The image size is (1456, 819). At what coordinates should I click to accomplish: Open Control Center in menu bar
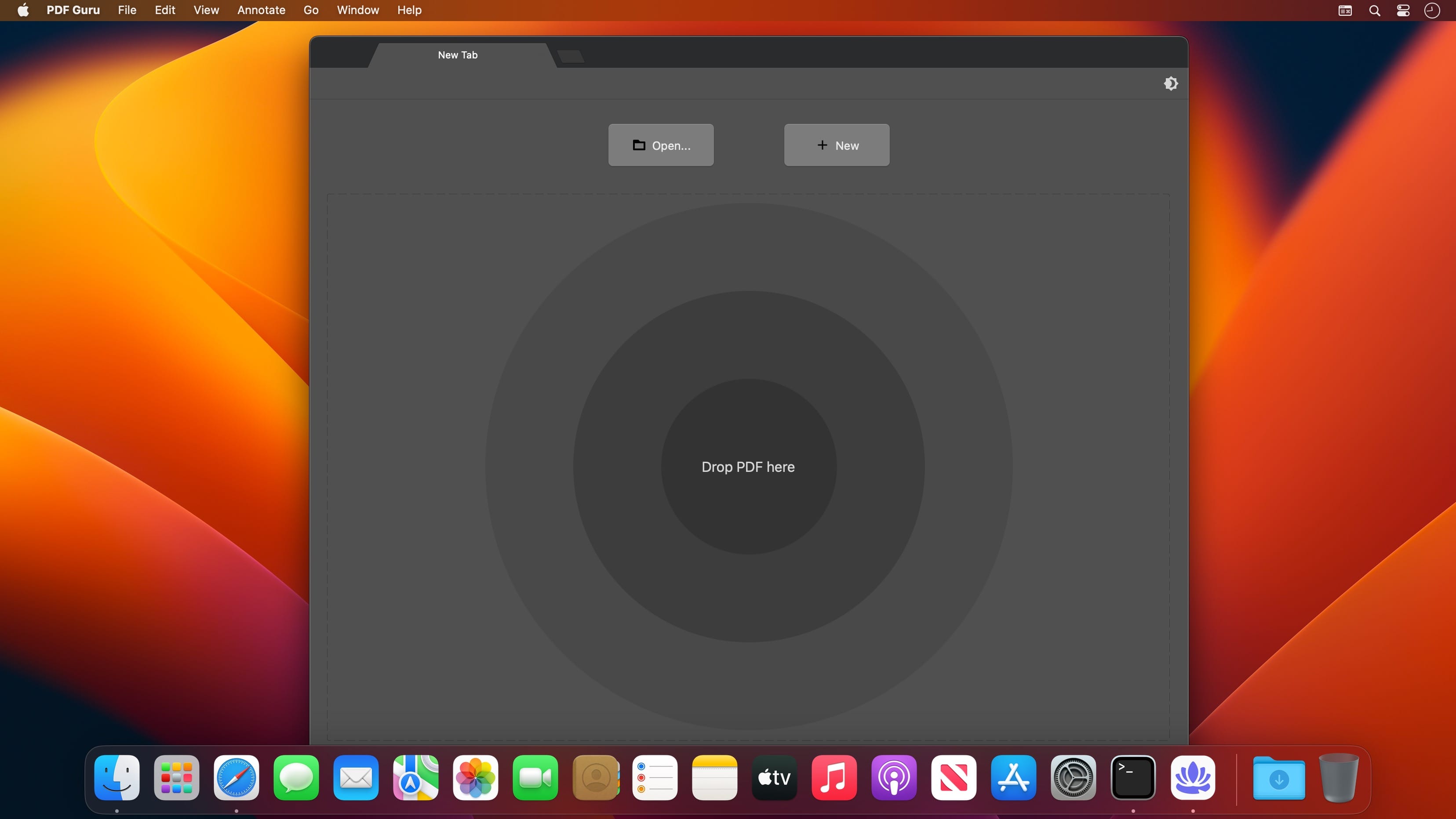(1403, 11)
